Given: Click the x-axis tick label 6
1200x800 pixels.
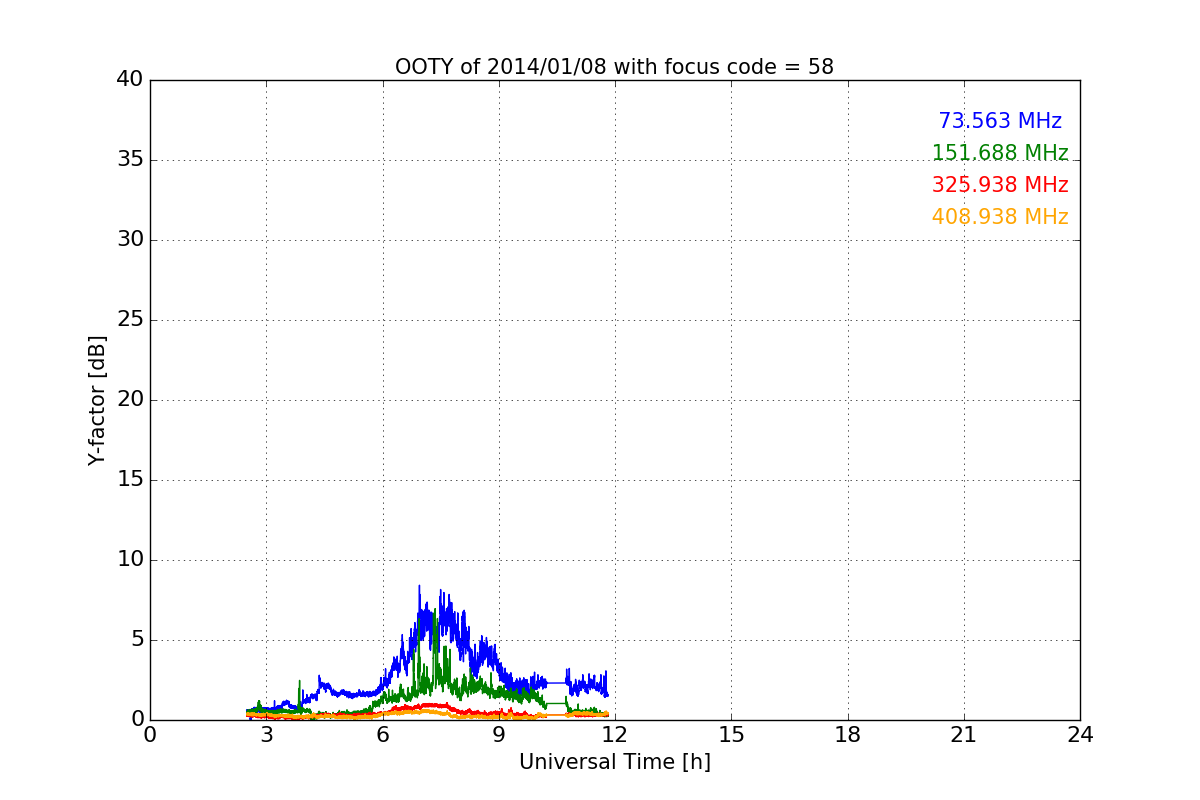Looking at the screenshot, I should tap(383, 734).
